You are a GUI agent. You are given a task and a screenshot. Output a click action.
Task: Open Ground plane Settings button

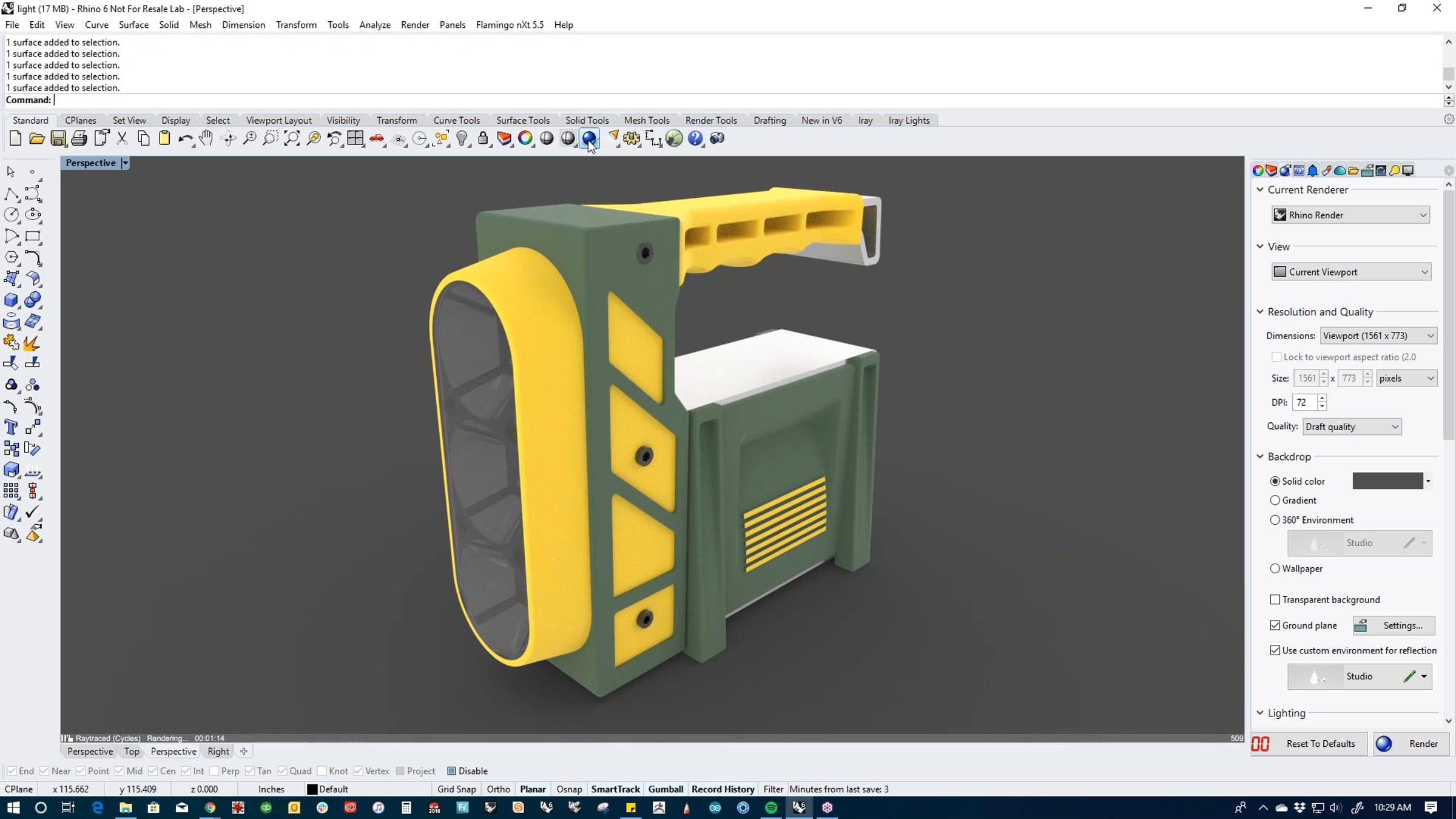pyautogui.click(x=1394, y=625)
